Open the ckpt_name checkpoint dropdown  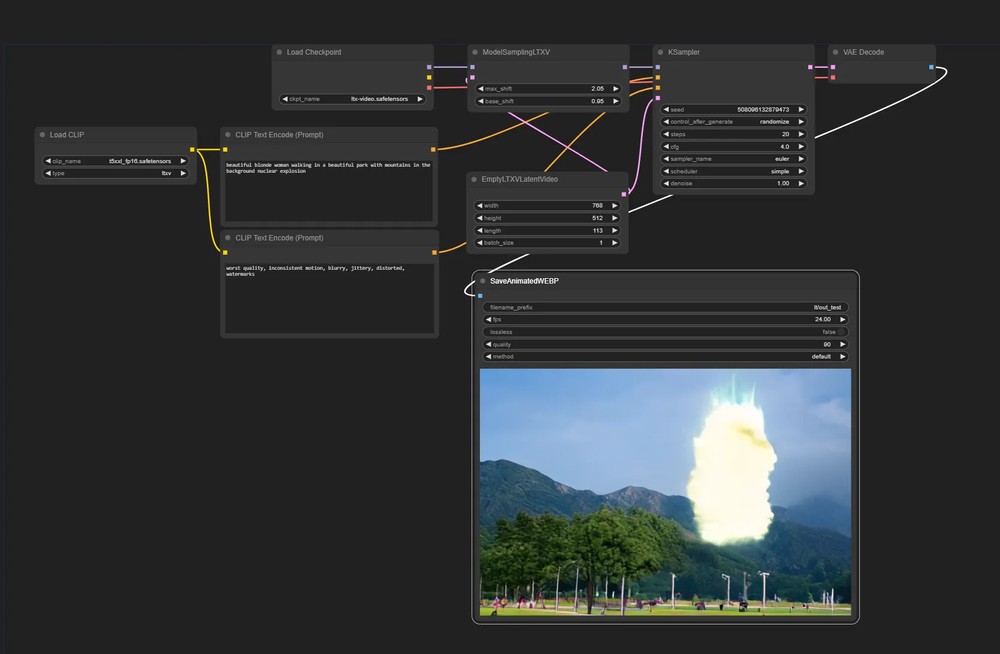click(353, 99)
